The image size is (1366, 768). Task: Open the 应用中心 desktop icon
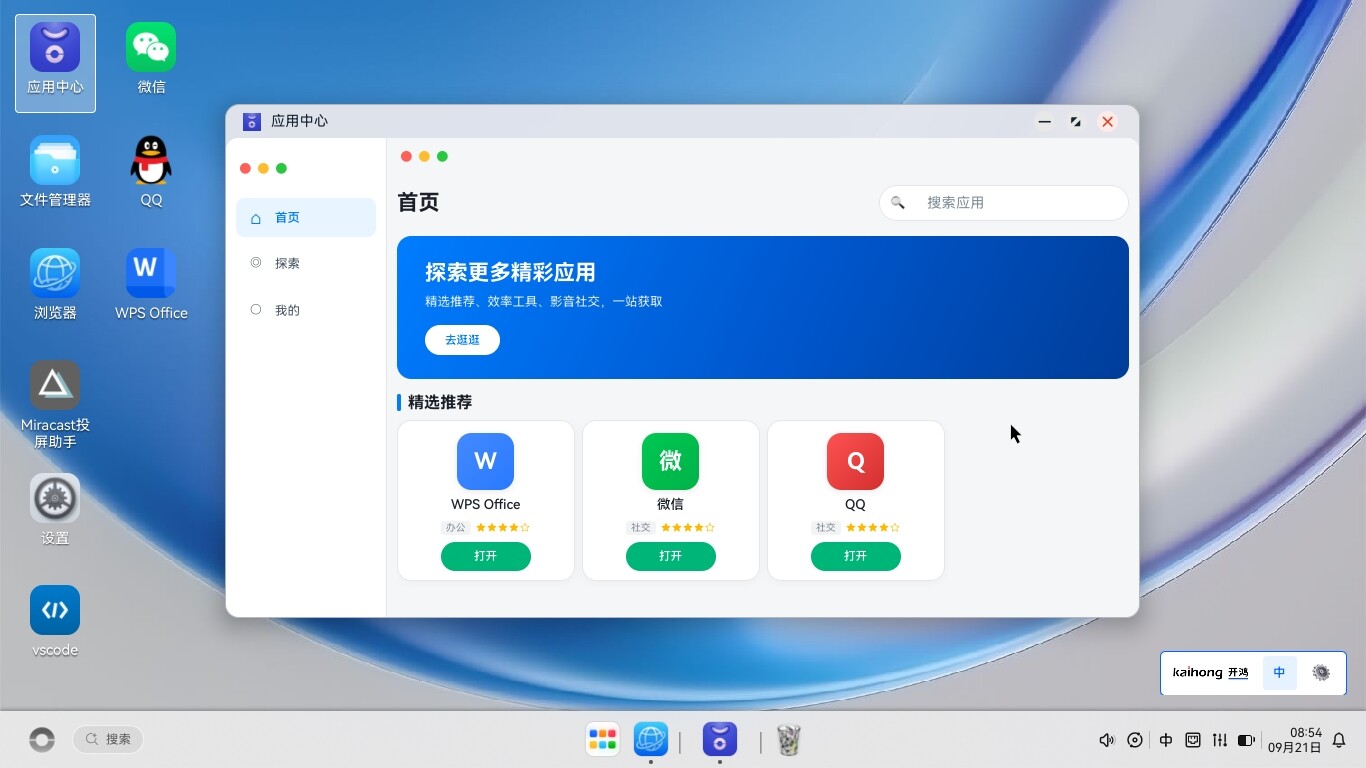pos(55,62)
